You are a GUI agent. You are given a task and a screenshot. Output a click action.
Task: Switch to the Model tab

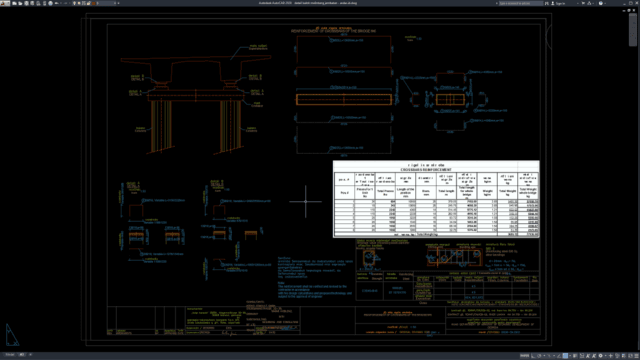click(10, 355)
